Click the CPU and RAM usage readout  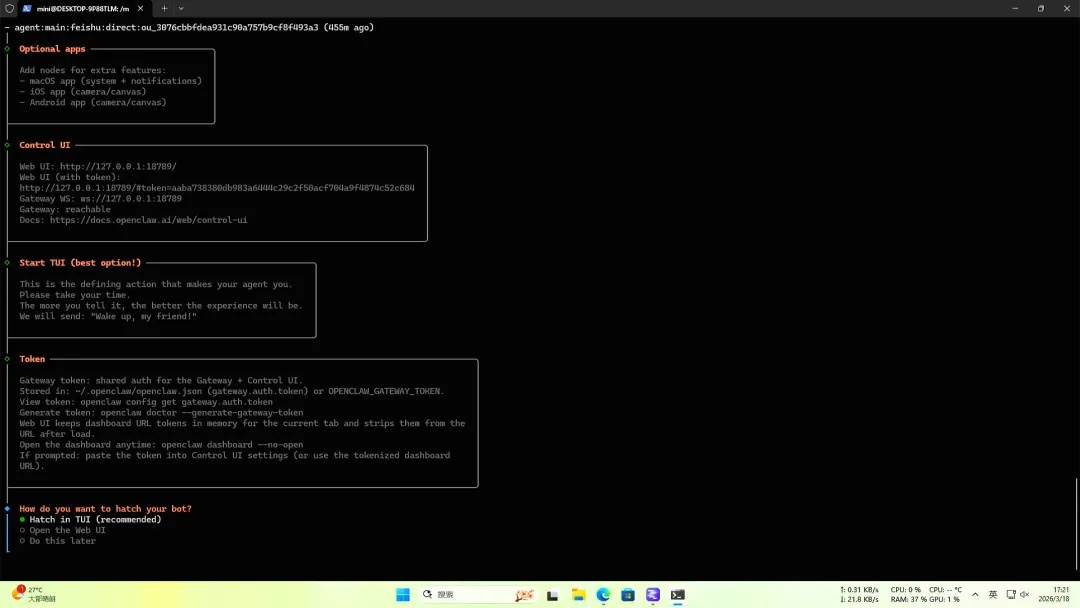click(x=926, y=594)
